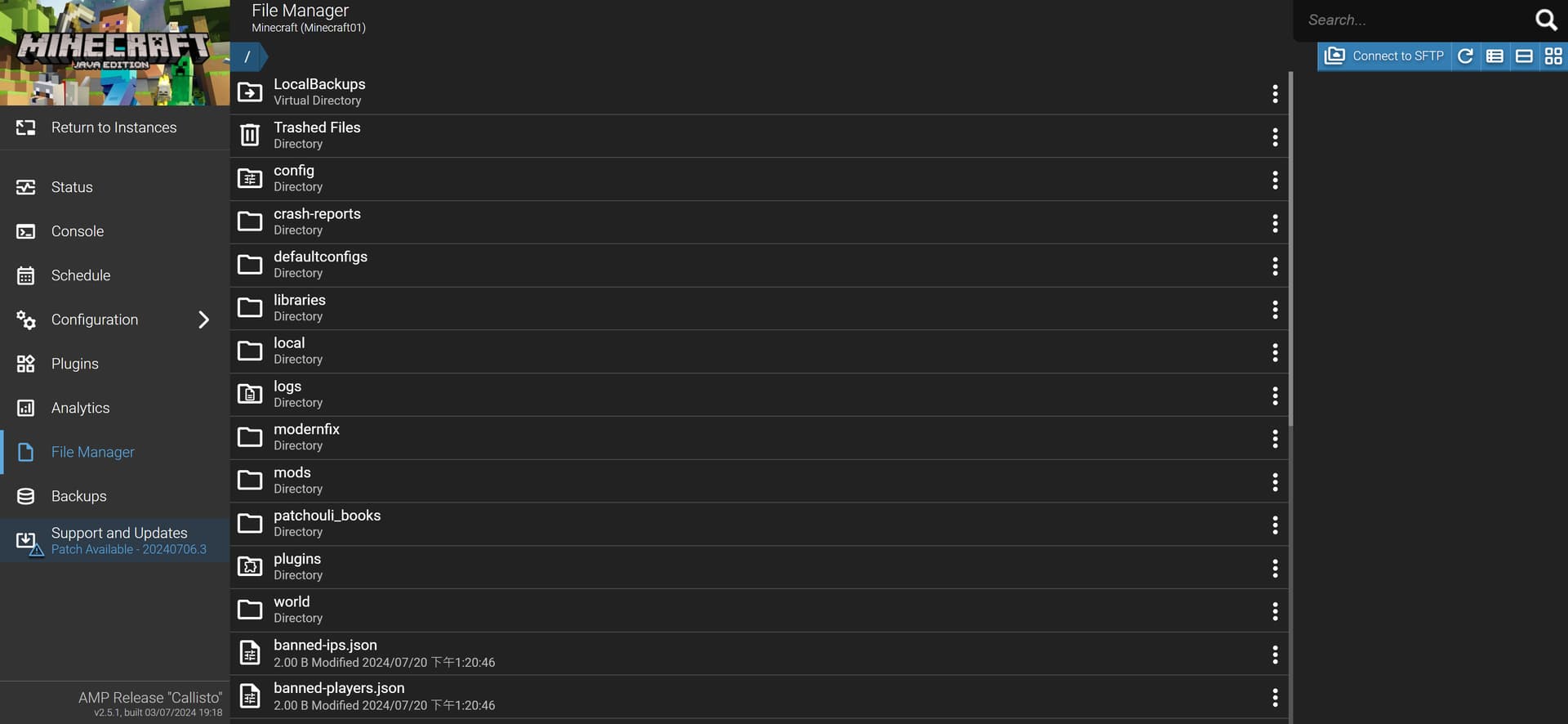Image resolution: width=1568 pixels, height=724 pixels.
Task: Click the root path breadcrumb slash
Action: (x=247, y=56)
